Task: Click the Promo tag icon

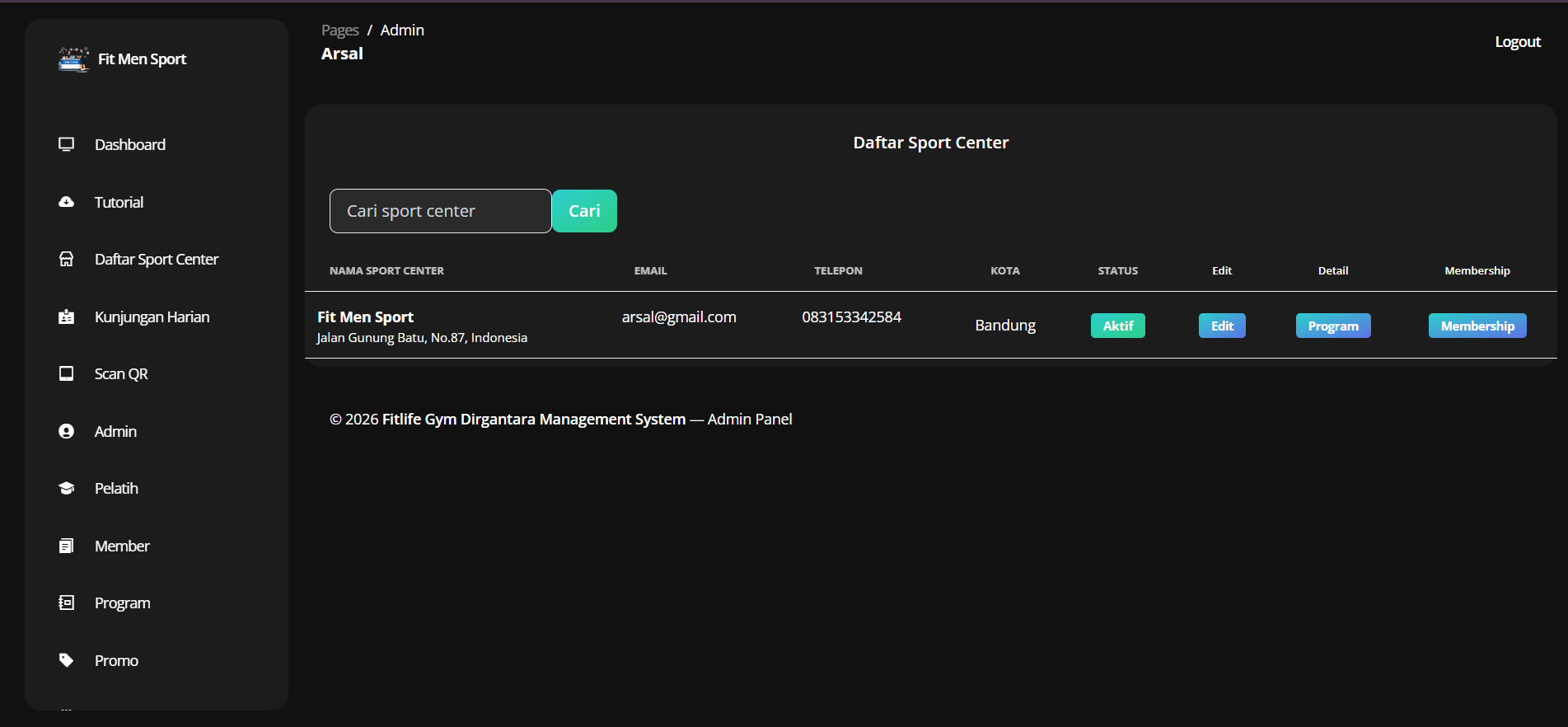Action: pyautogui.click(x=67, y=660)
